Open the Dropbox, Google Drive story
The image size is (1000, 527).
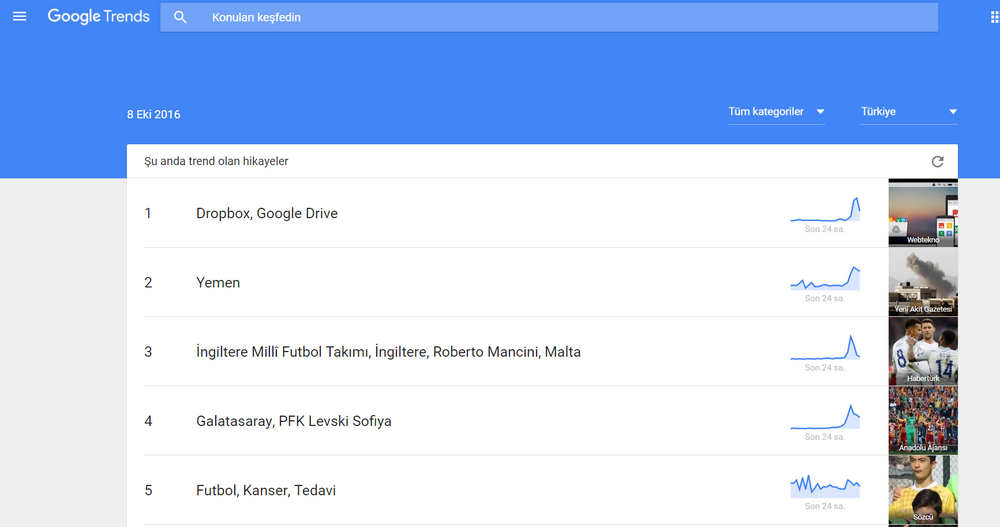[267, 213]
